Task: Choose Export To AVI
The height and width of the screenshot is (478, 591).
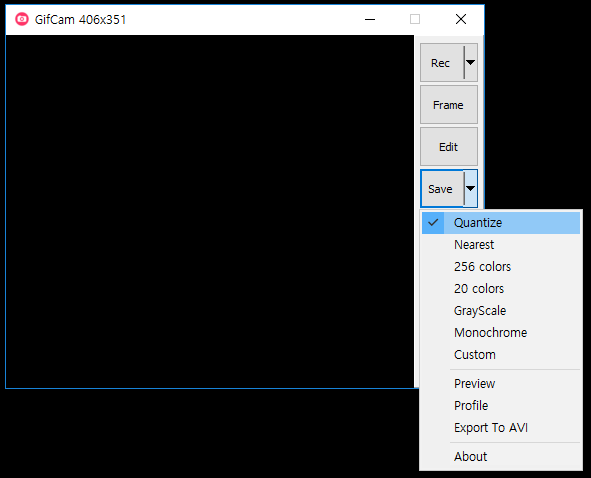Action: 501,428
